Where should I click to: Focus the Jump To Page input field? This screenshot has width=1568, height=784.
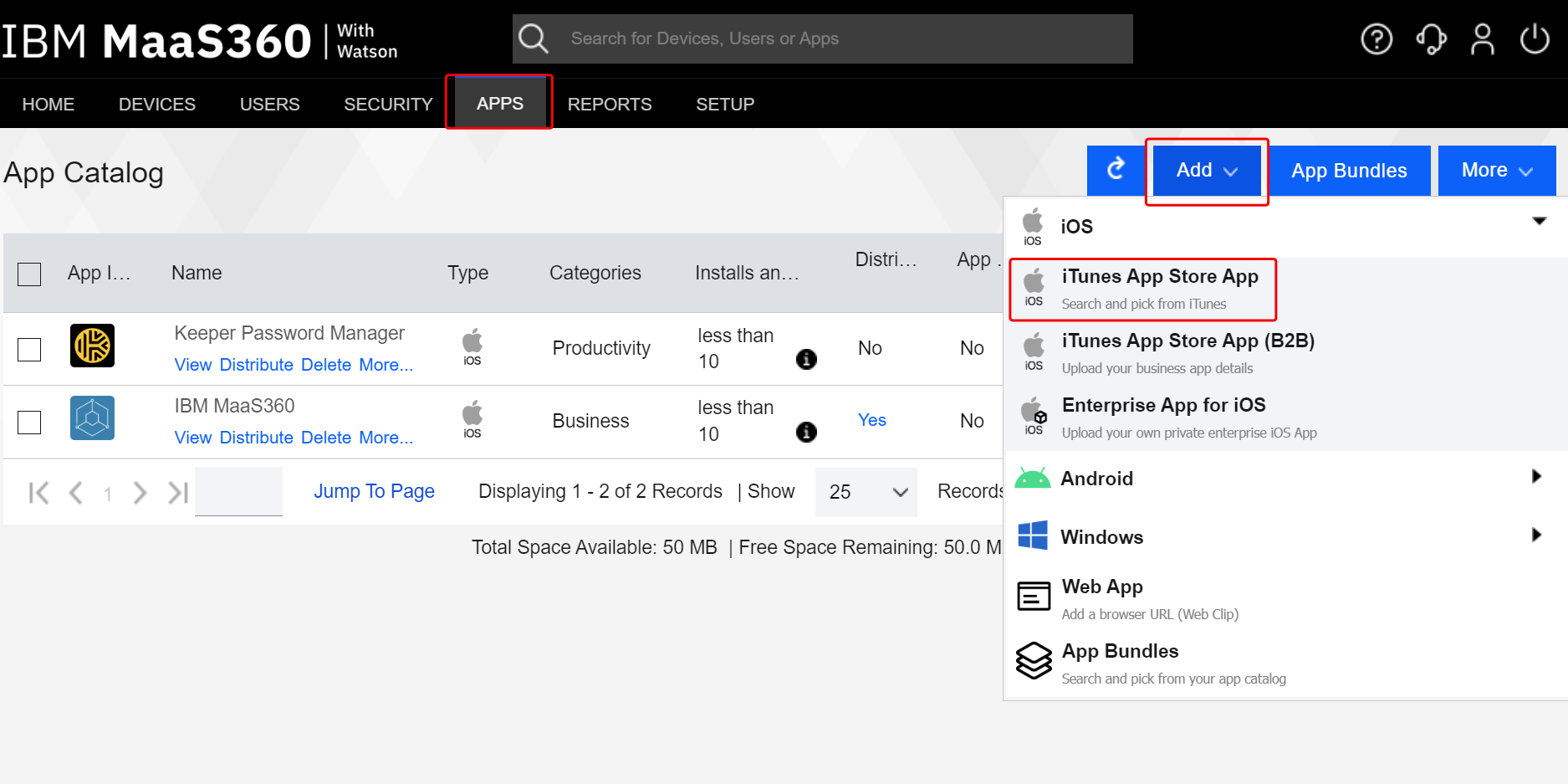238,492
